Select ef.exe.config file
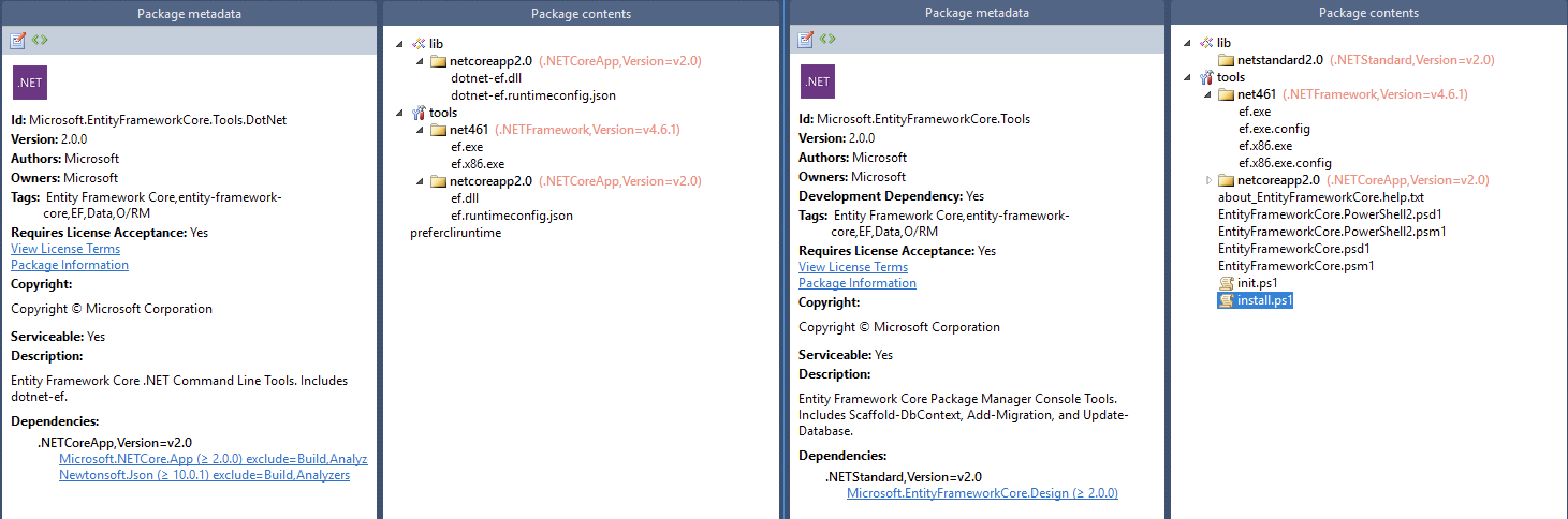The width and height of the screenshot is (1568, 519). click(x=1274, y=129)
